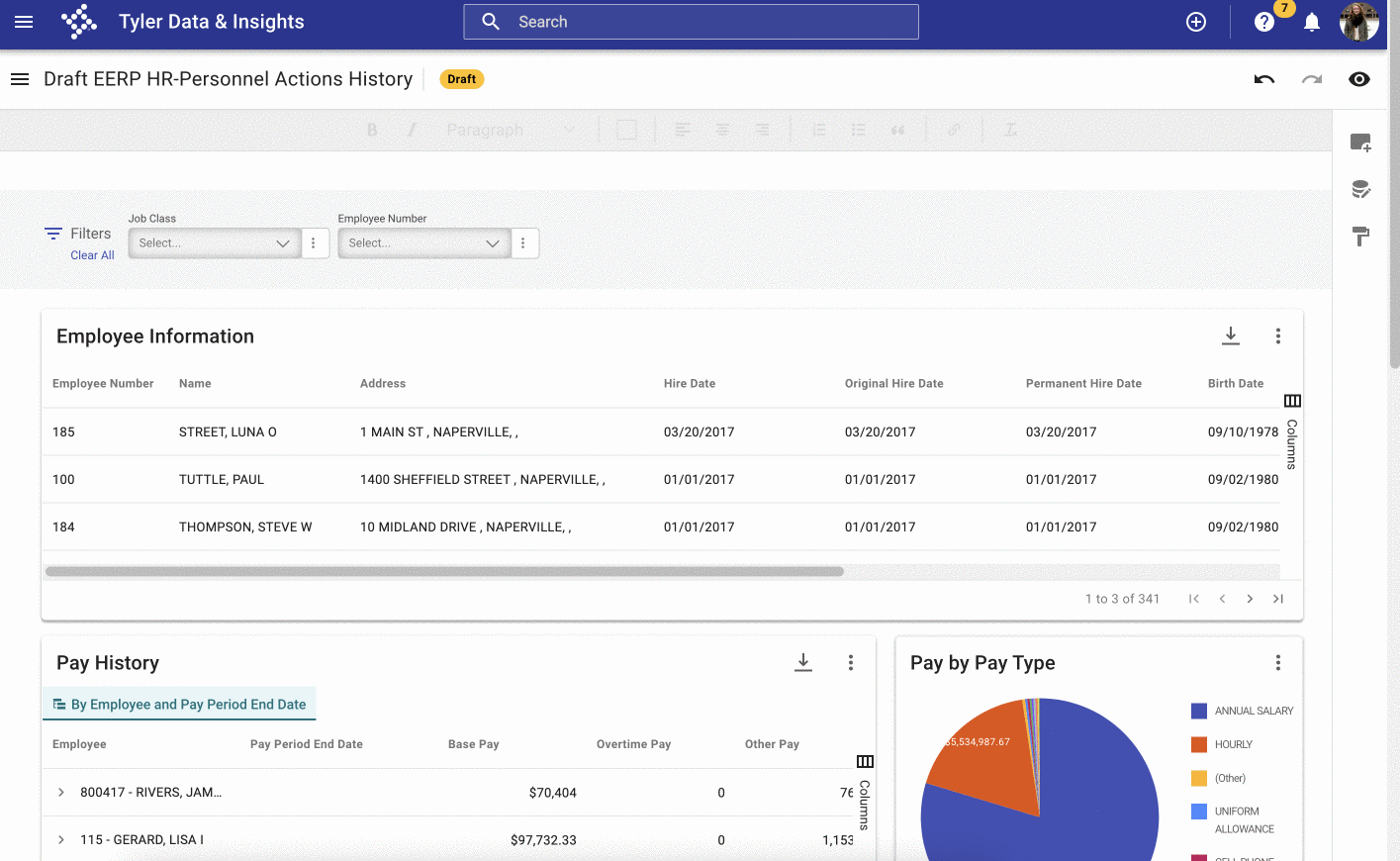Sort by Employee Number column header
This screenshot has height=861, width=1400.
[103, 384]
